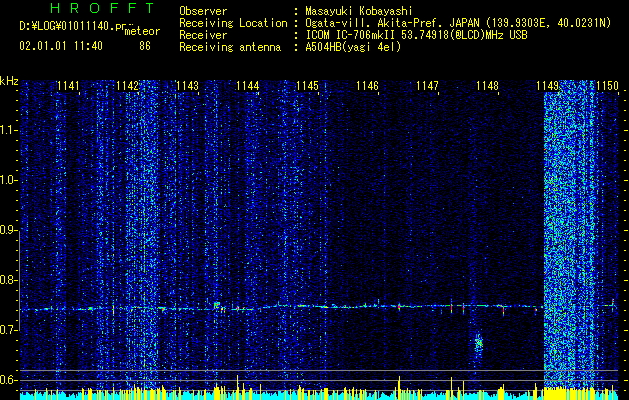Image resolution: width=629 pixels, height=400 pixels.
Task: Click the kHz axis unit label
Action: point(9,81)
